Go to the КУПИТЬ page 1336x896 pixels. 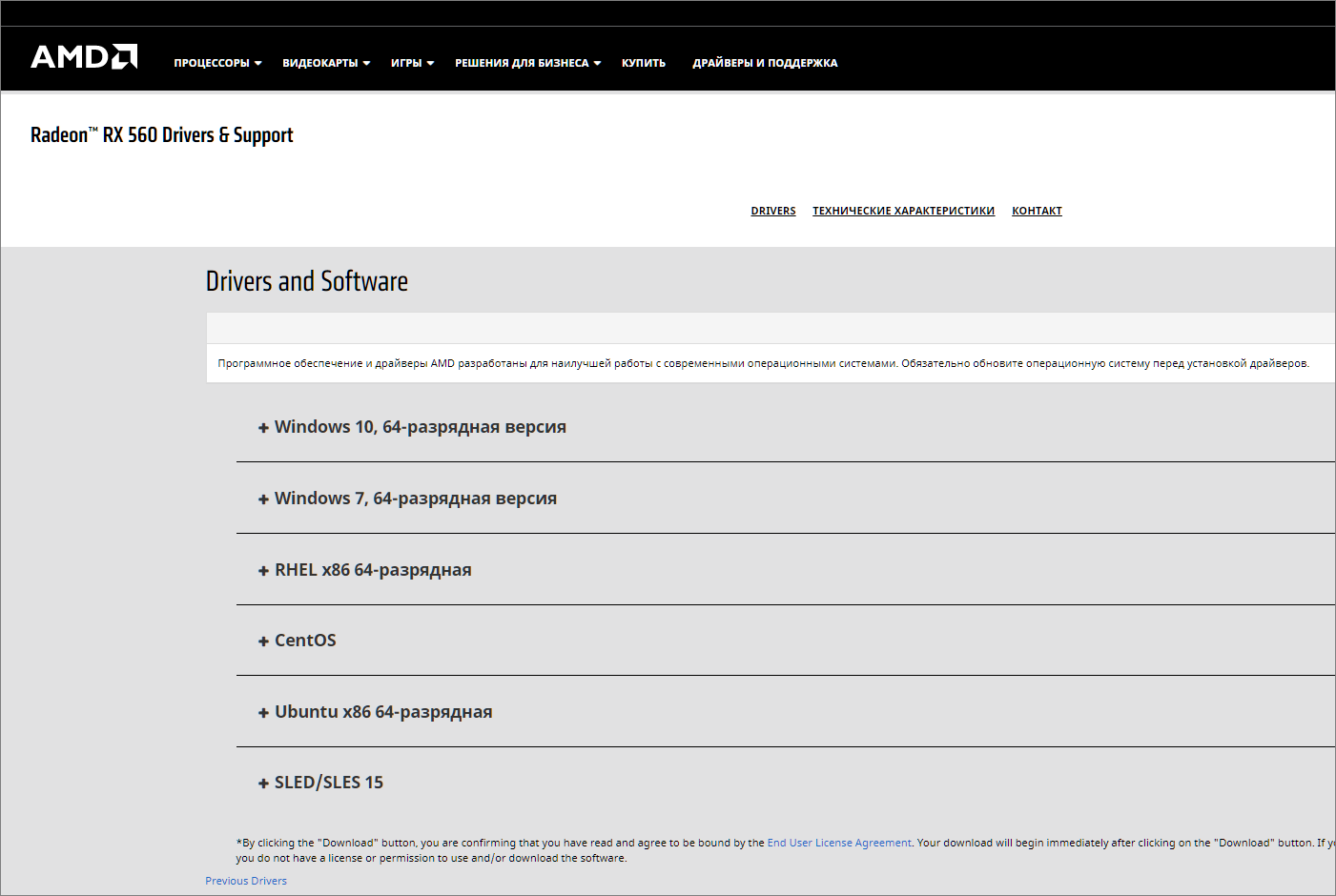[x=644, y=63]
